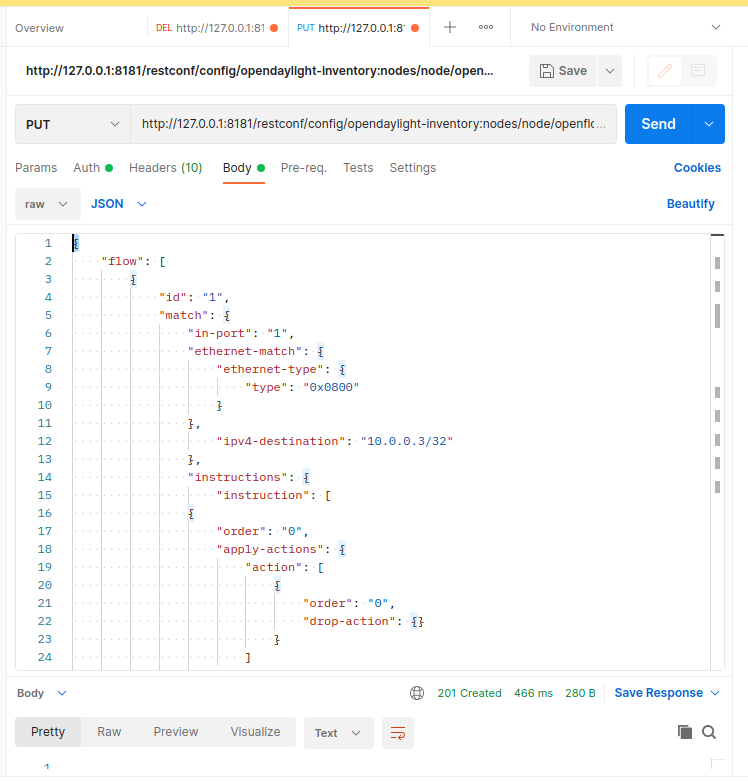
Task: Open the raw body type dropdown
Action: click(x=47, y=204)
